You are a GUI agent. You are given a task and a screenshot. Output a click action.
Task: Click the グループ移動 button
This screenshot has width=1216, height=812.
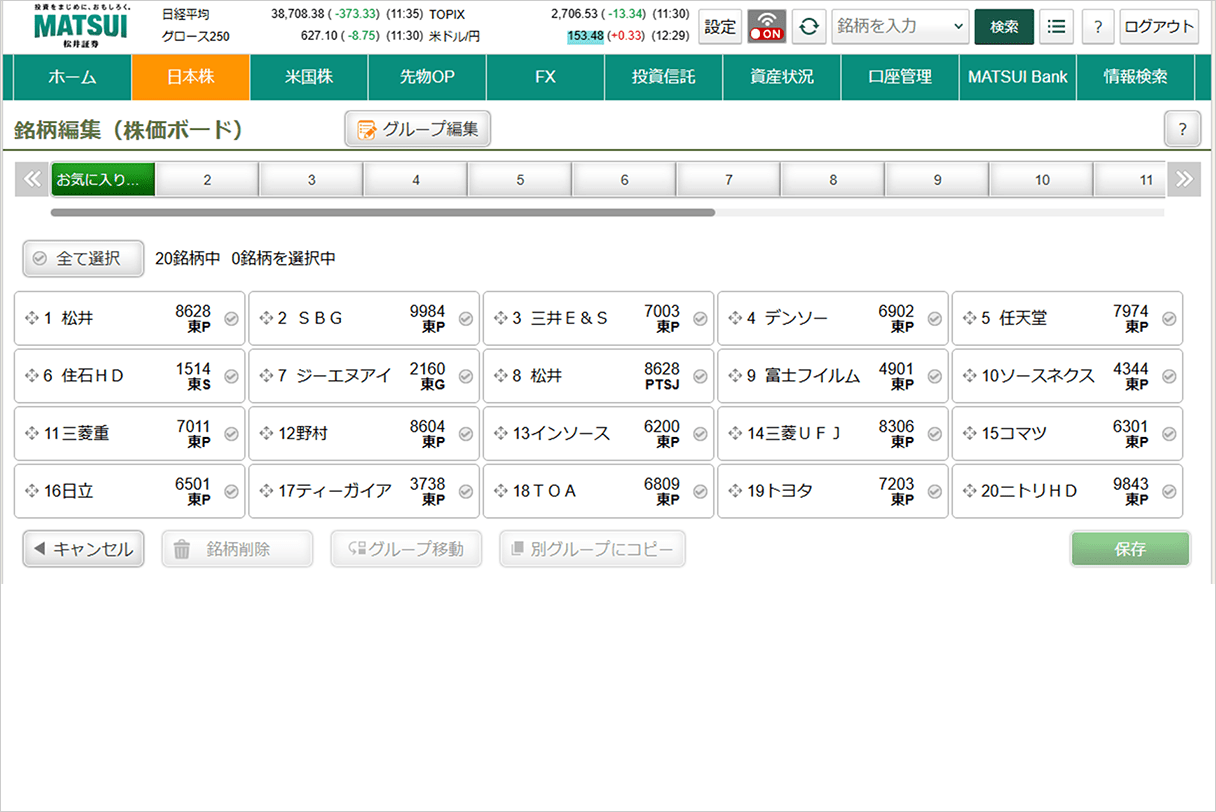pos(406,549)
